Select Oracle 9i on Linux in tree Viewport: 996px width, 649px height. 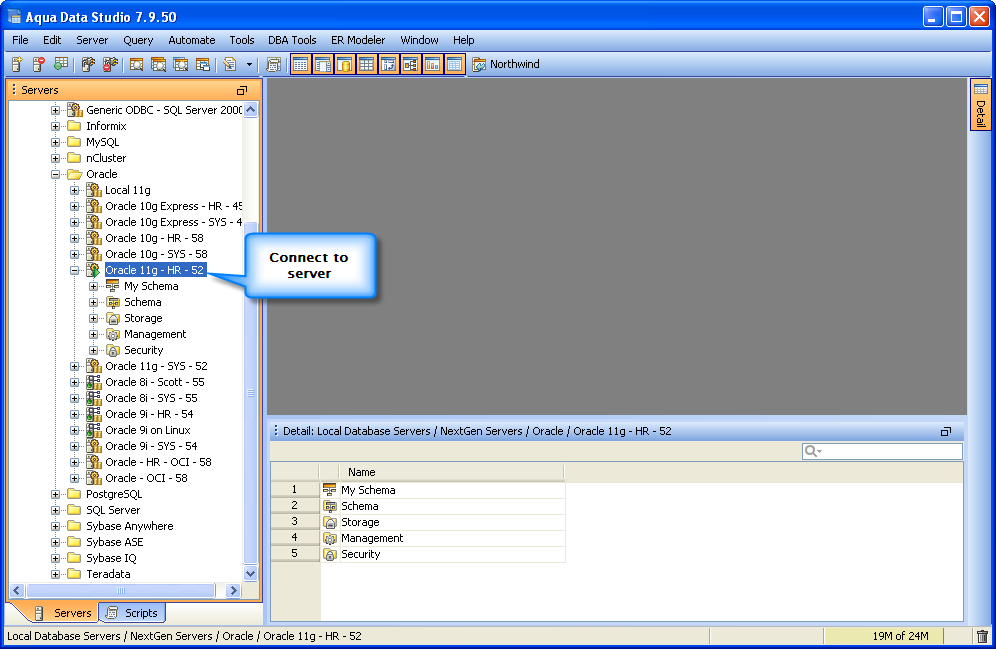(x=148, y=430)
